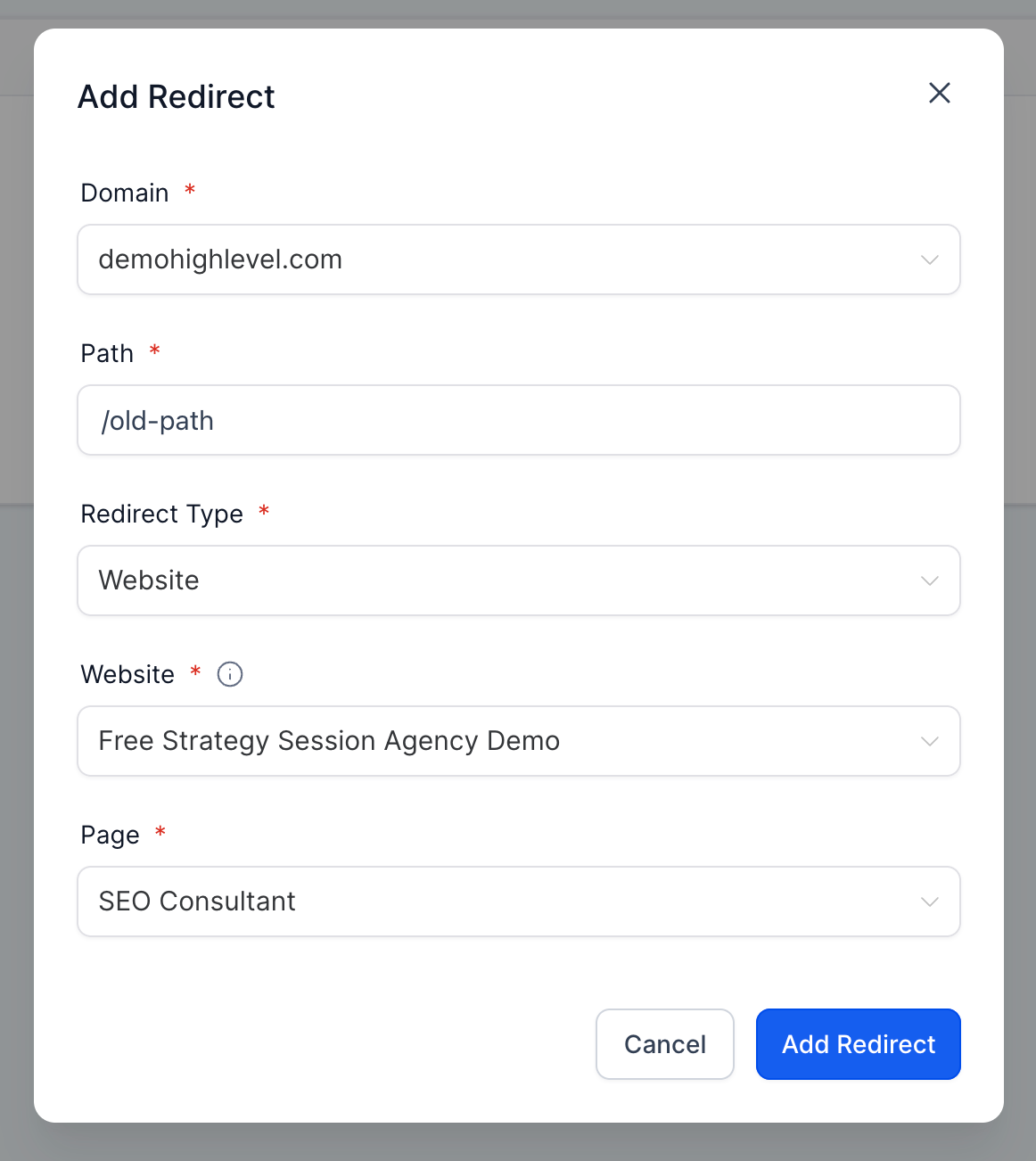This screenshot has width=1036, height=1161.
Task: Click the Redirect Type field label
Action: pos(161,514)
